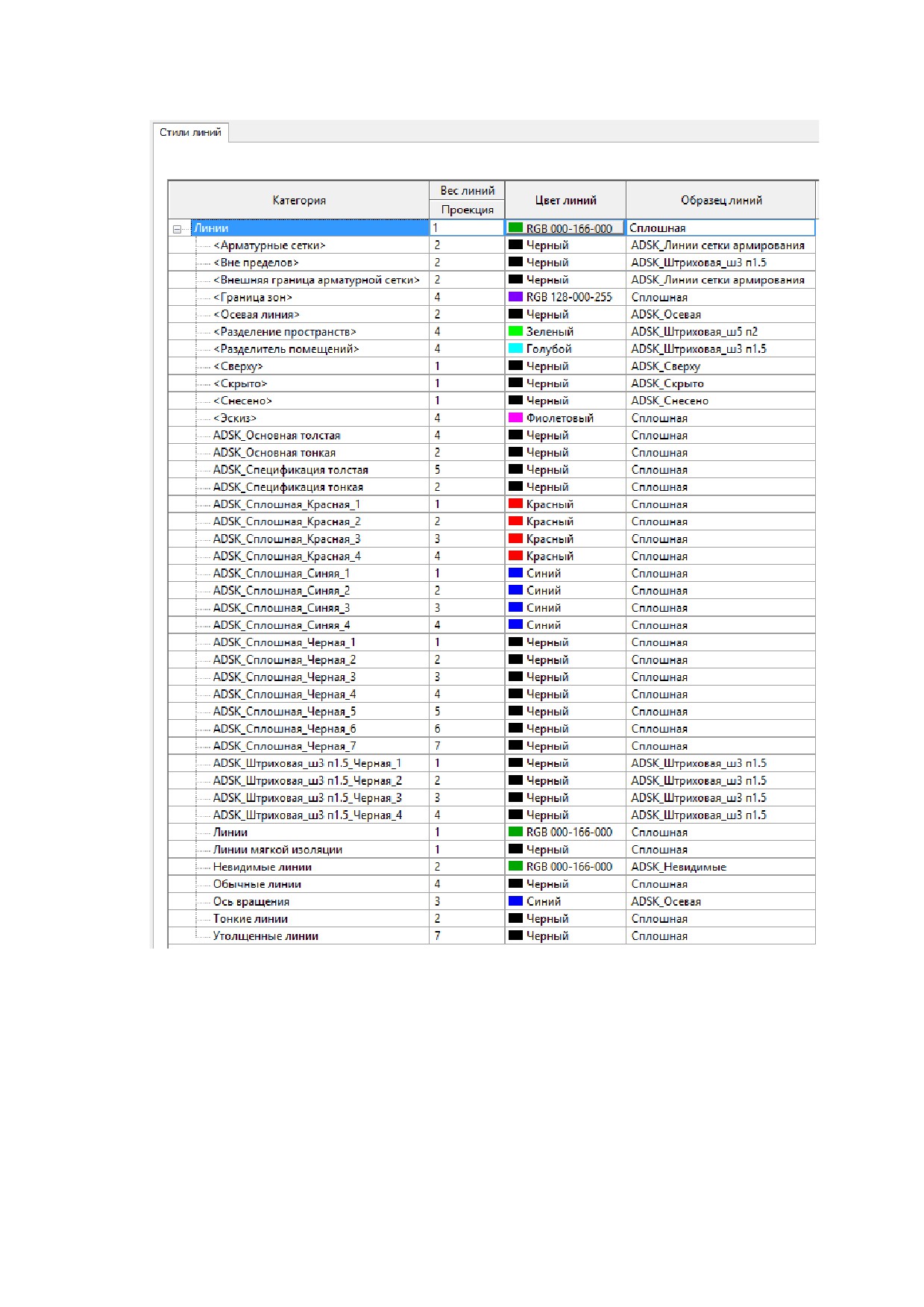
Task: Select ADSK_Основная толстая in the tree
Action: pyautogui.click(x=277, y=435)
